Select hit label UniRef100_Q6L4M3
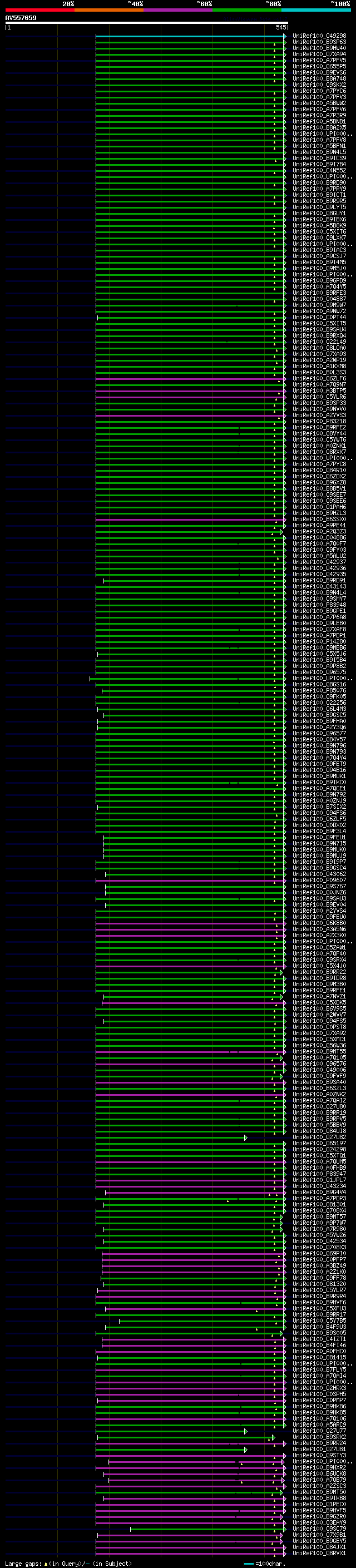Screen dimensions: 356x1568 319,709
